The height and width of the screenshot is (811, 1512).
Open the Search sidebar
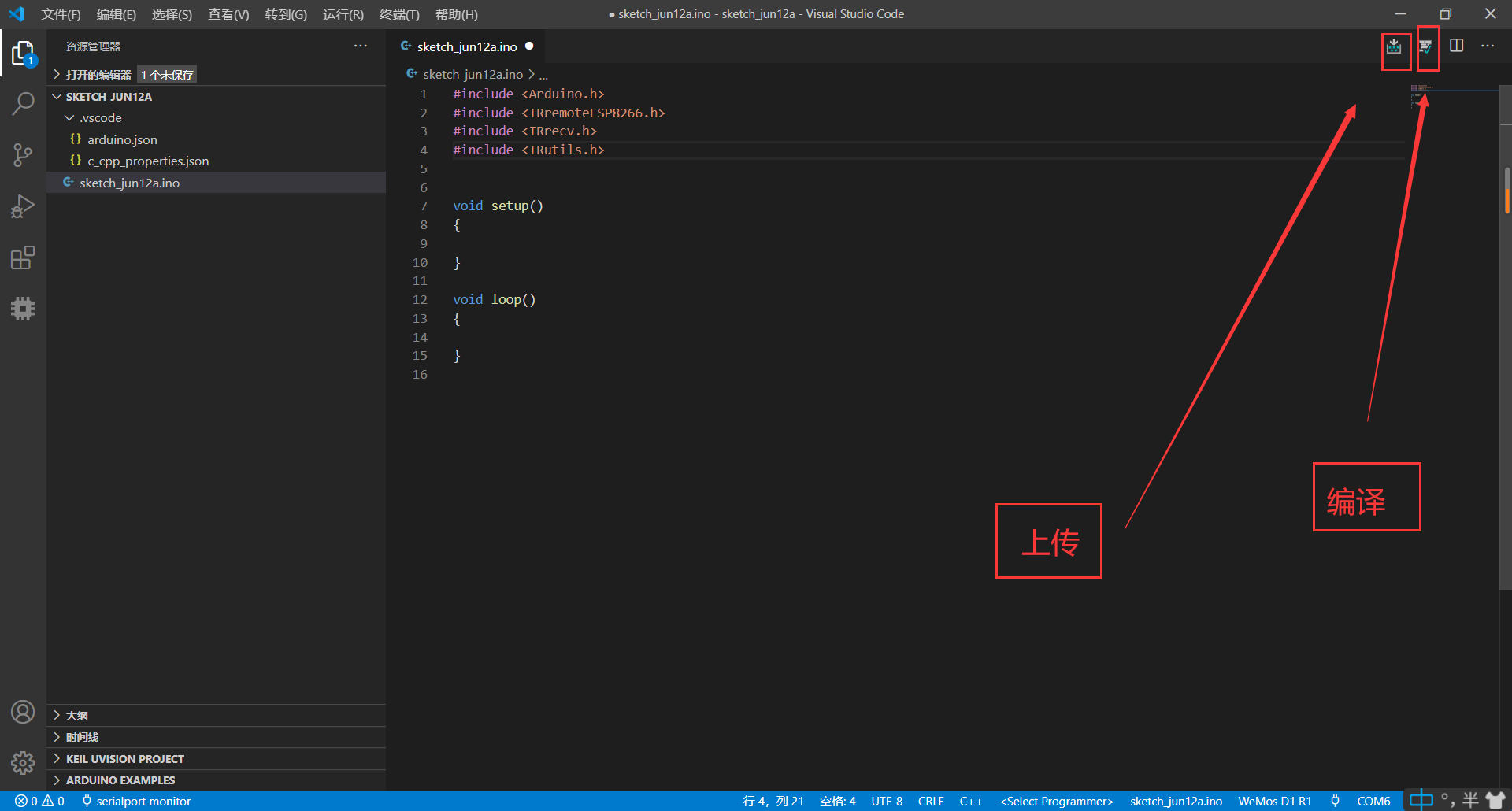click(x=23, y=103)
